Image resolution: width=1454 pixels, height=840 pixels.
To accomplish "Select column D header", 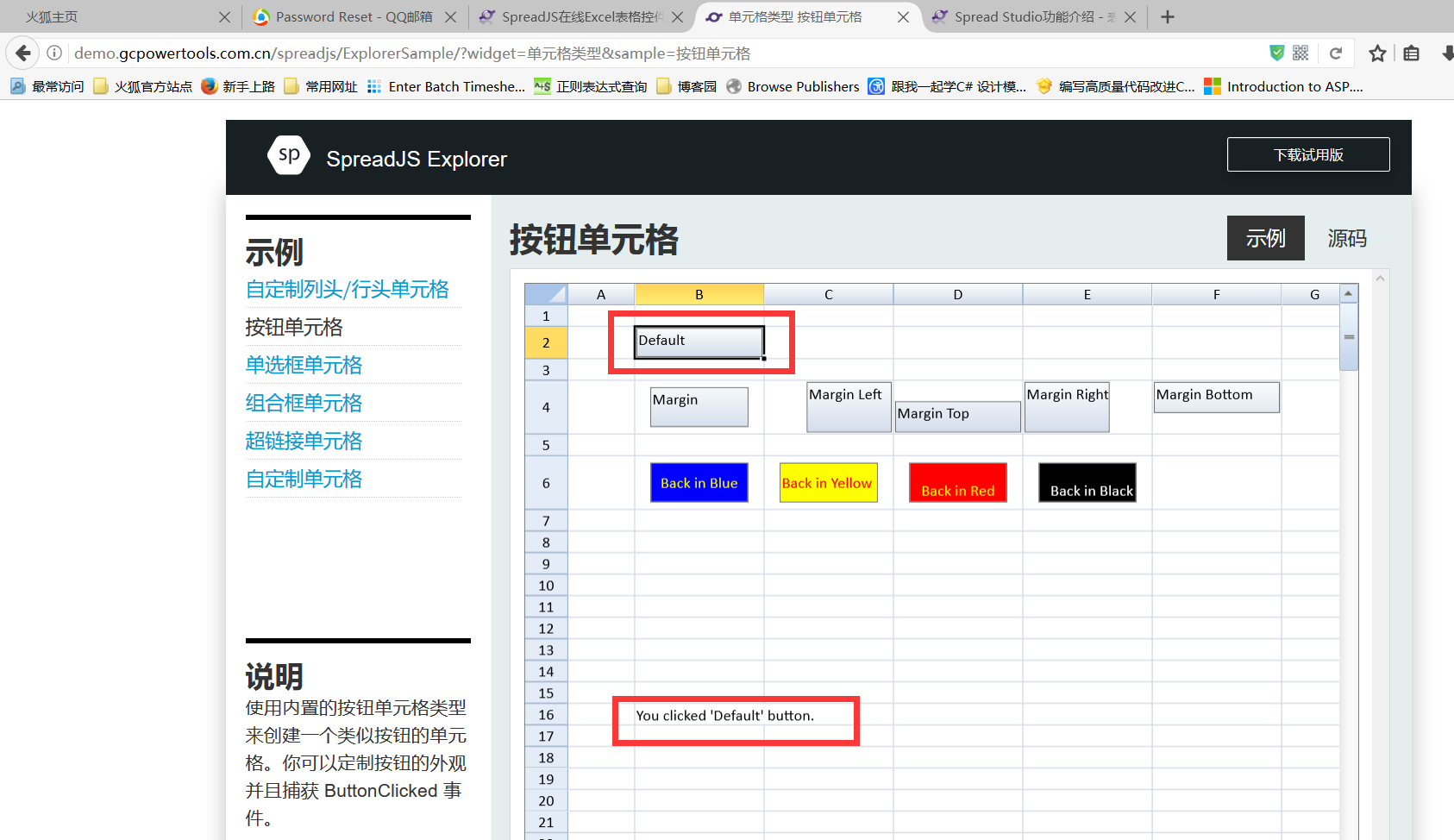I will tap(958, 294).
